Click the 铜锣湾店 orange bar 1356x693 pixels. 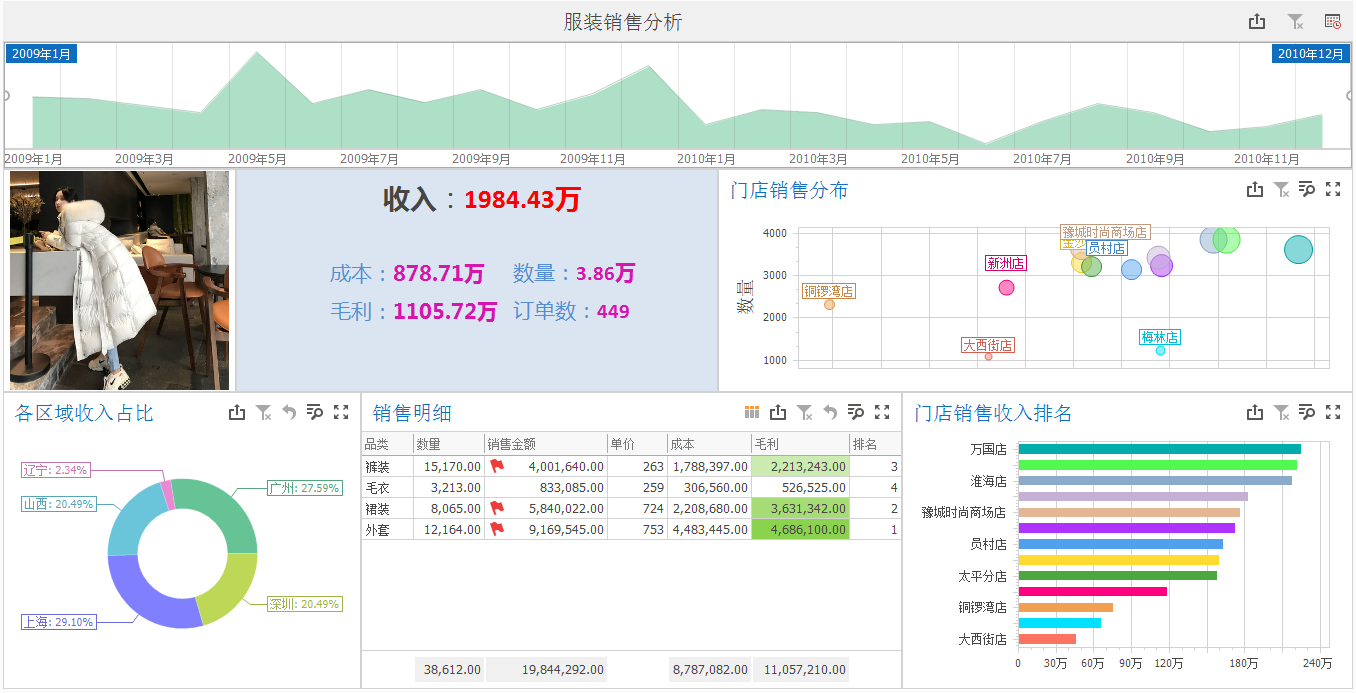click(x=1065, y=607)
